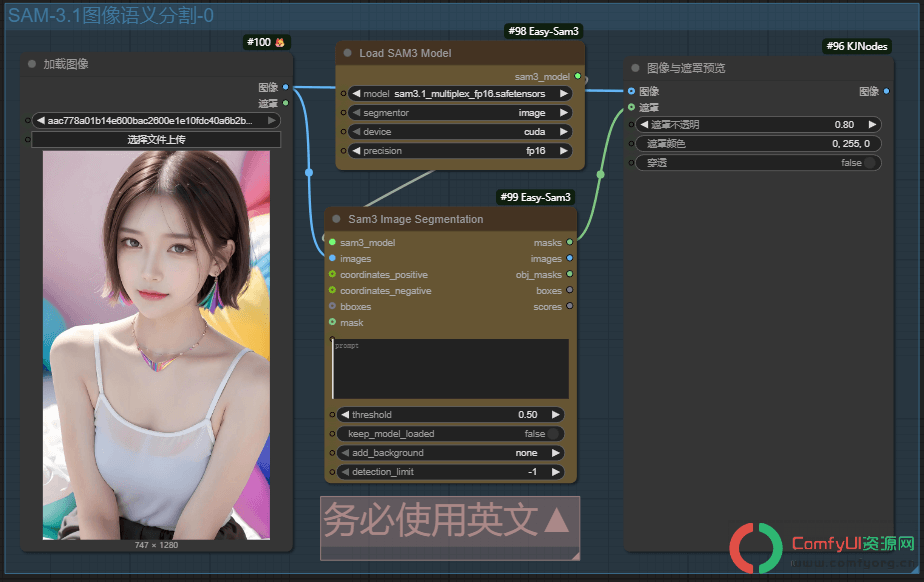The image size is (924, 582).
Task: Click the 加载图像 node title
Action: click(66, 64)
